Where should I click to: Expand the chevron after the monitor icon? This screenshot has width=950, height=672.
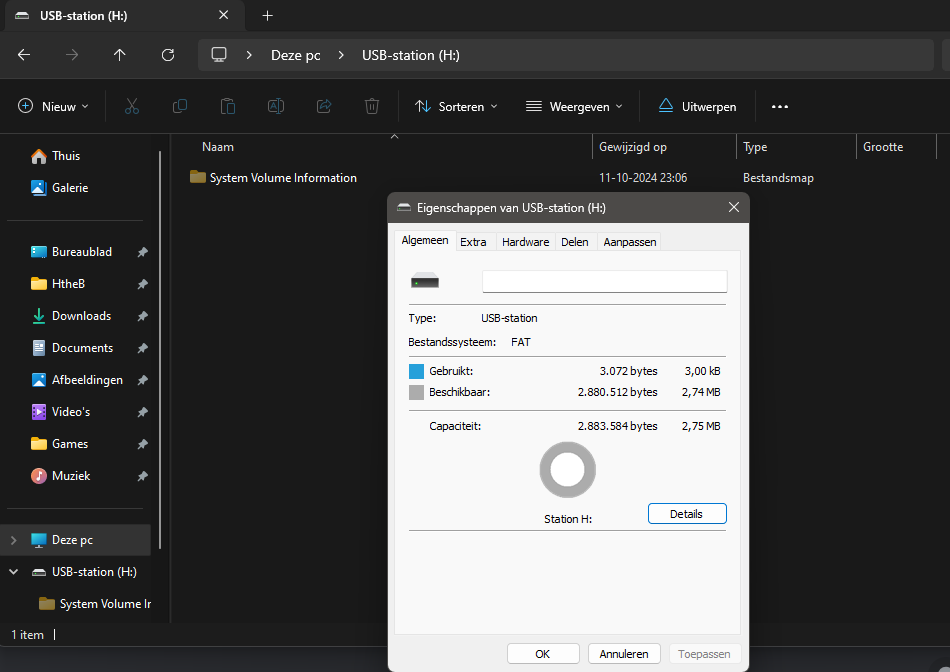(249, 55)
